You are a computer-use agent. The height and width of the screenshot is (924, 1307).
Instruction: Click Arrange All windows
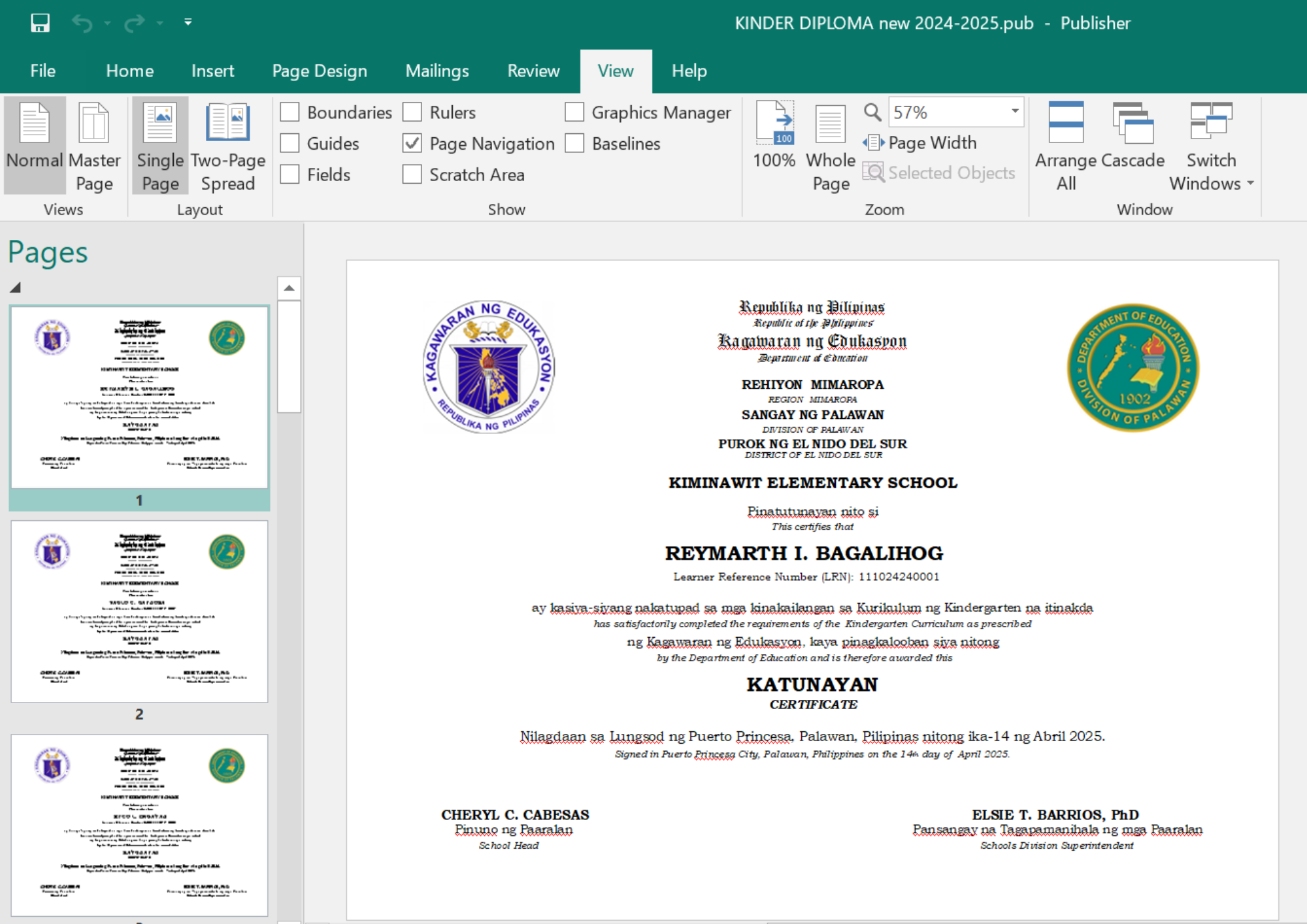click(x=1066, y=145)
